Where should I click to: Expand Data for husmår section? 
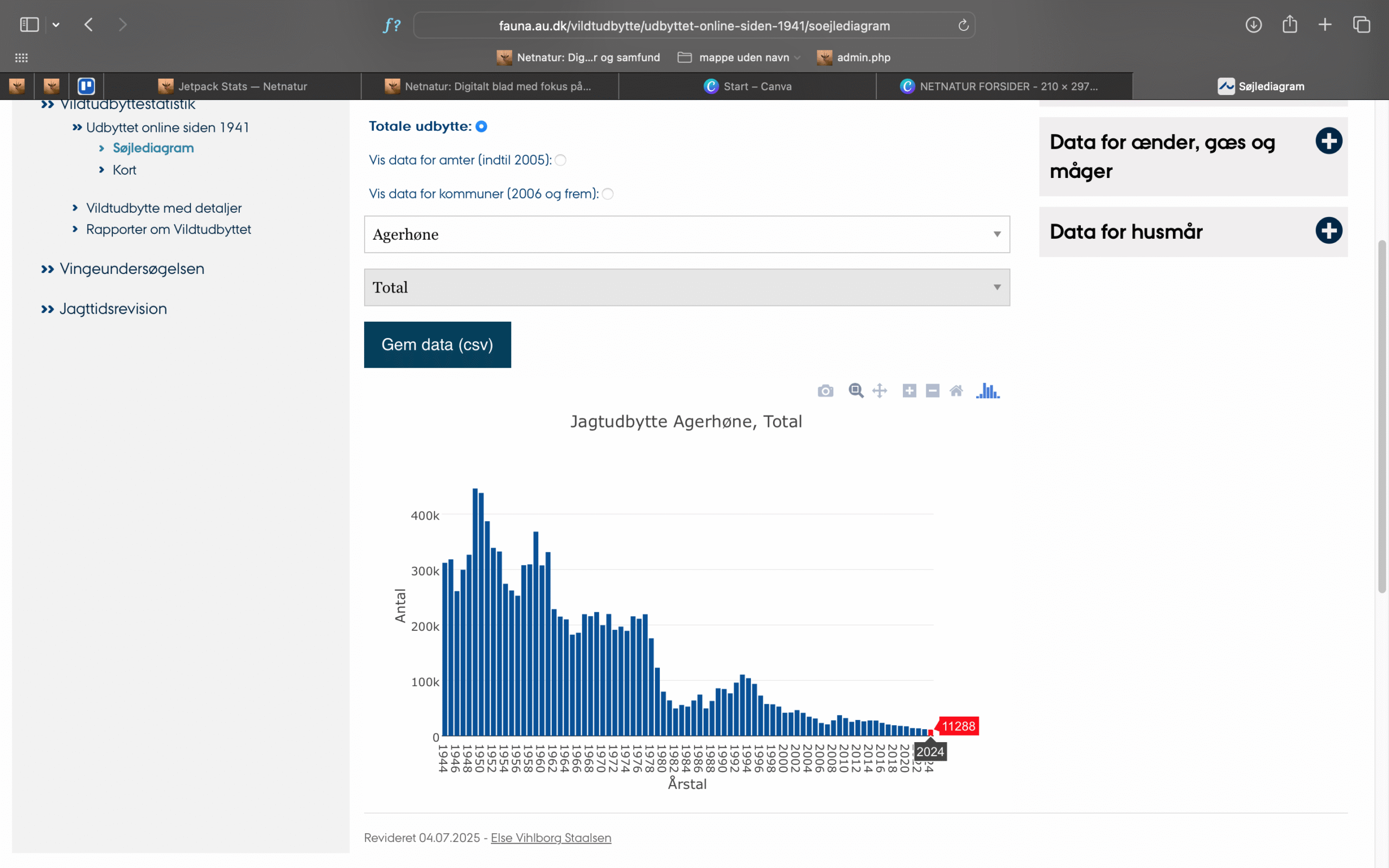pyautogui.click(x=1328, y=231)
